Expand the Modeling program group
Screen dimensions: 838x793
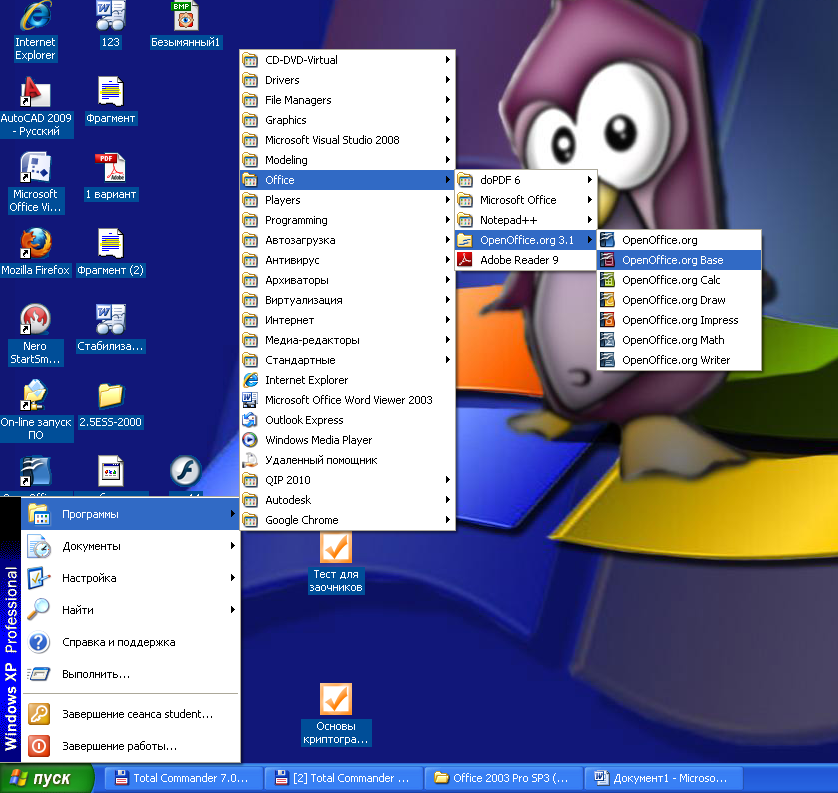tap(347, 160)
